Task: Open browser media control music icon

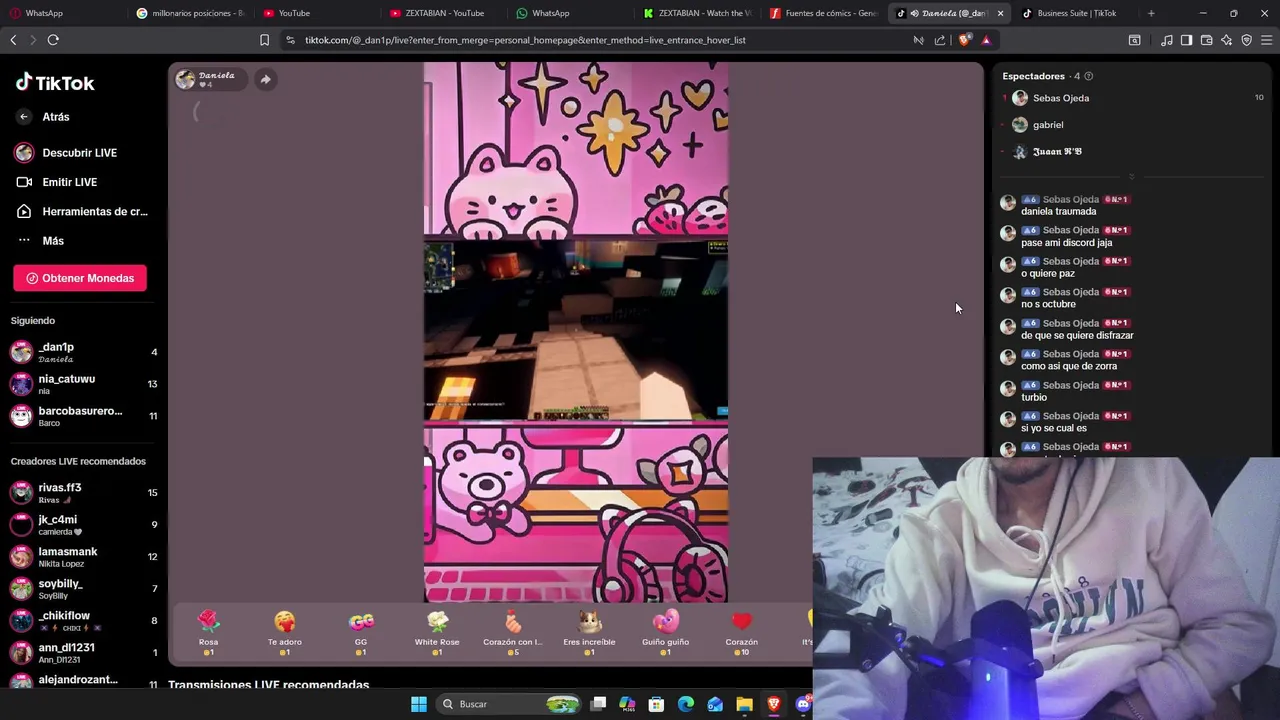Action: click(1167, 40)
